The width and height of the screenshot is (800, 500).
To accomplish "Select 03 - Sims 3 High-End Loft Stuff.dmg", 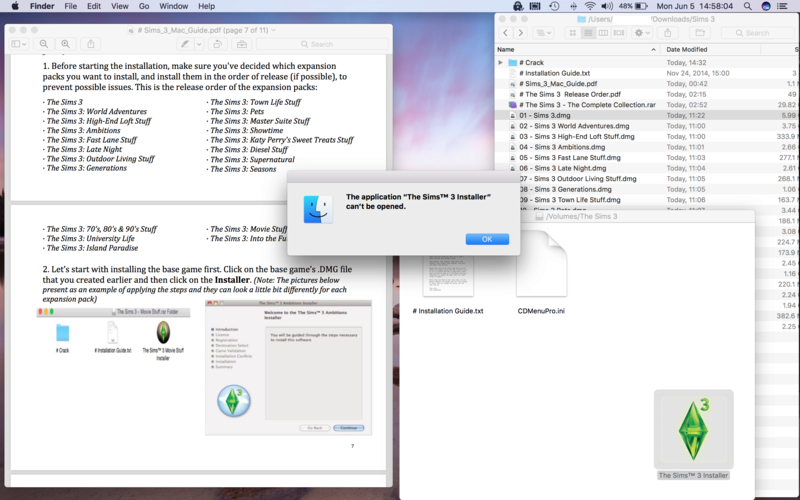I will click(647, 136).
